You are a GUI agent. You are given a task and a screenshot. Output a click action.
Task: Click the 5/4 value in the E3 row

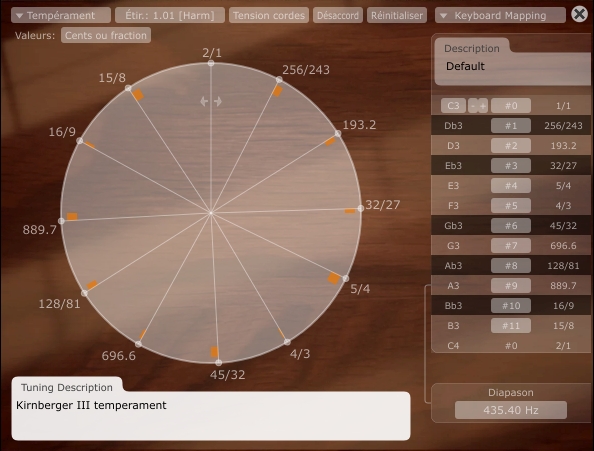point(563,186)
